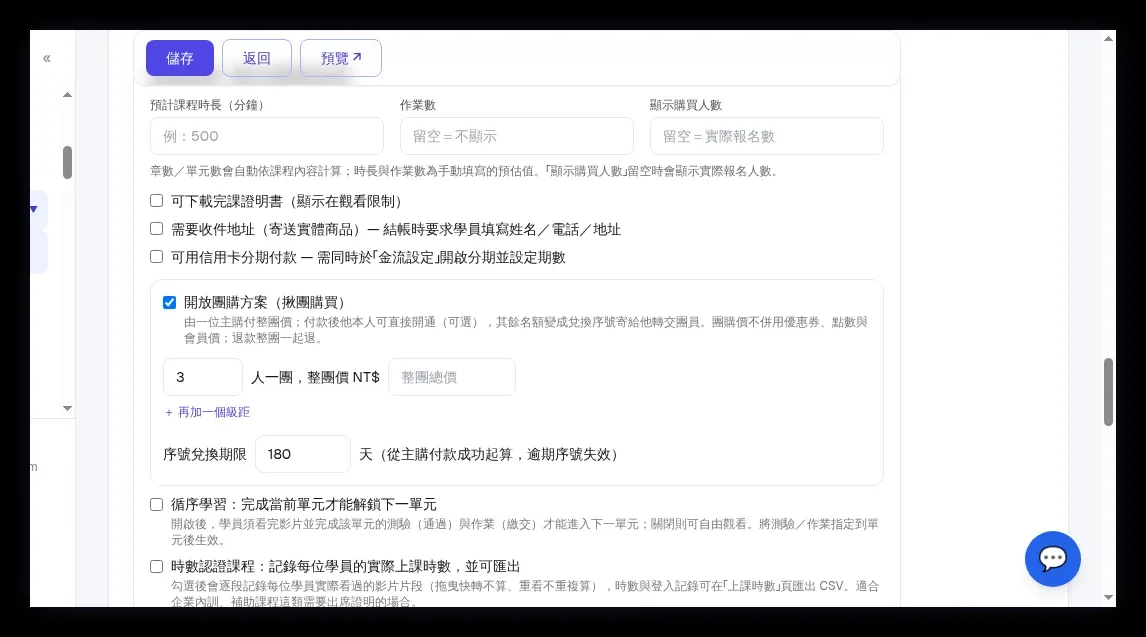This screenshot has height=637, width=1146.
Task: Open the chat support bubble
Action: tap(1052, 559)
